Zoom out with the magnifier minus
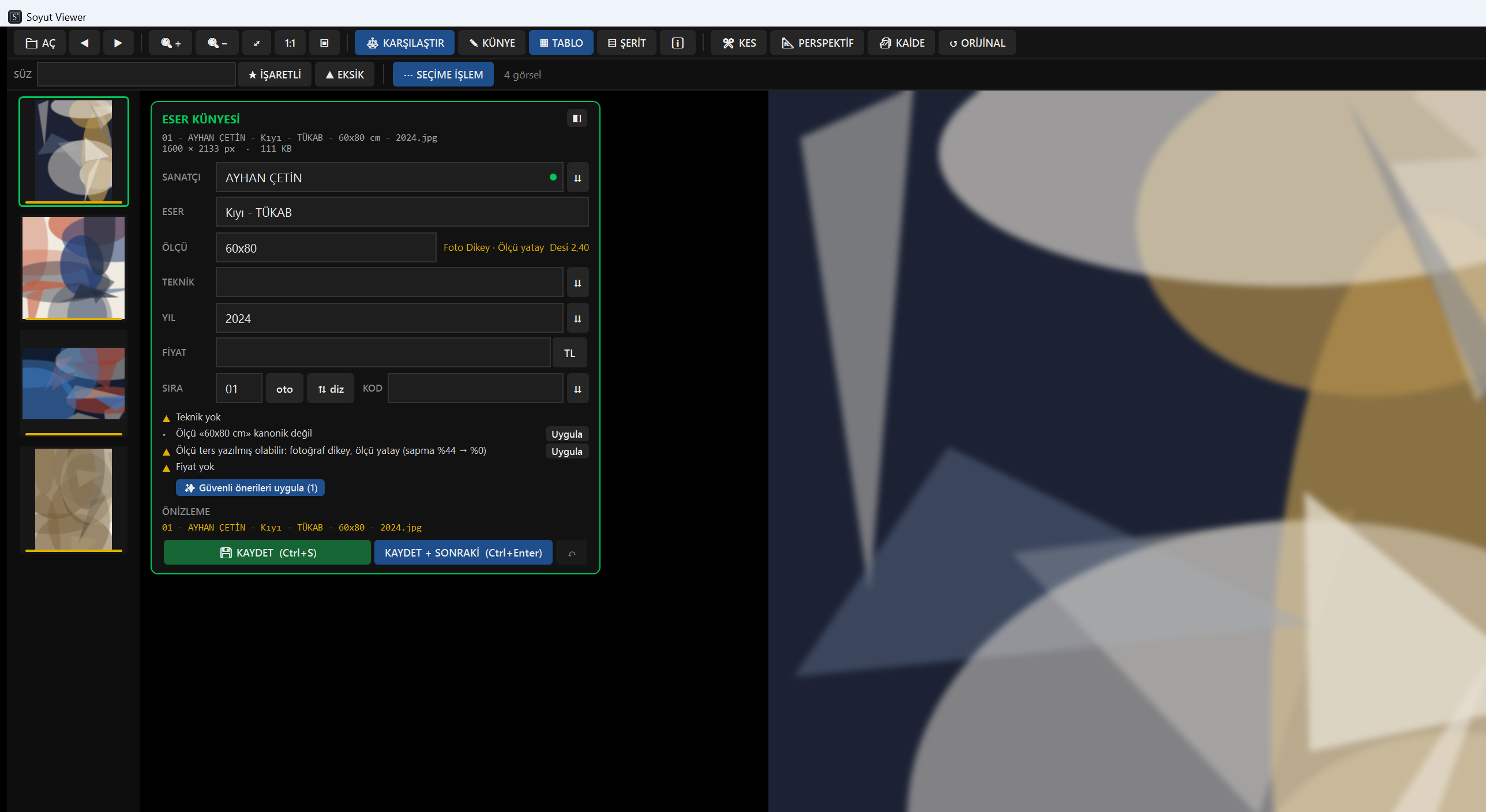The height and width of the screenshot is (812, 1486). pos(217,43)
